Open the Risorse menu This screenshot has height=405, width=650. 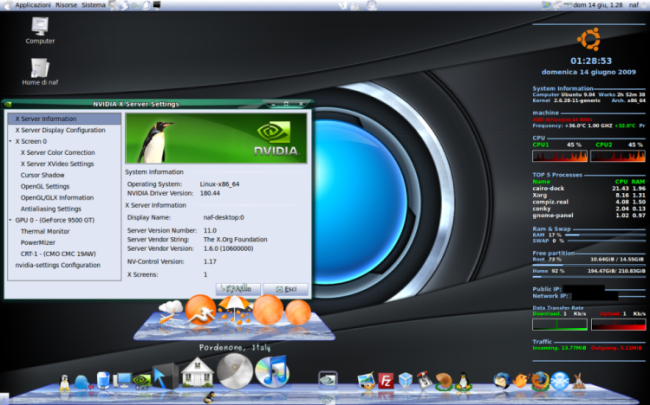pos(66,5)
